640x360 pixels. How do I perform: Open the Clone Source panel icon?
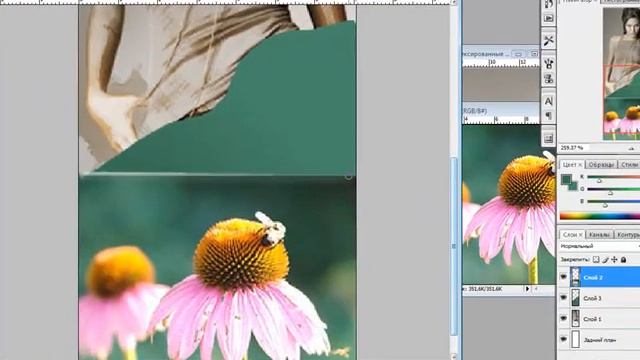tap(549, 79)
